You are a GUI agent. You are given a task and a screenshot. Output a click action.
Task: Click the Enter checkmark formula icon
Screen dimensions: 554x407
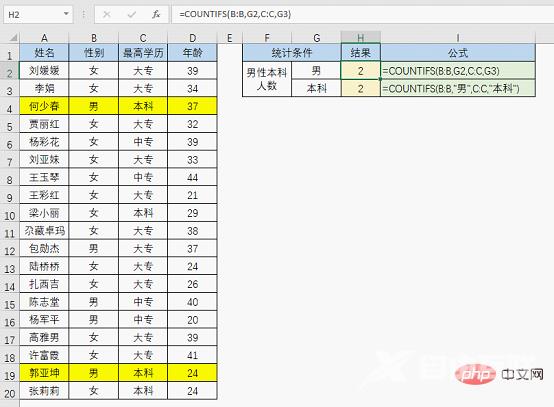point(131,14)
